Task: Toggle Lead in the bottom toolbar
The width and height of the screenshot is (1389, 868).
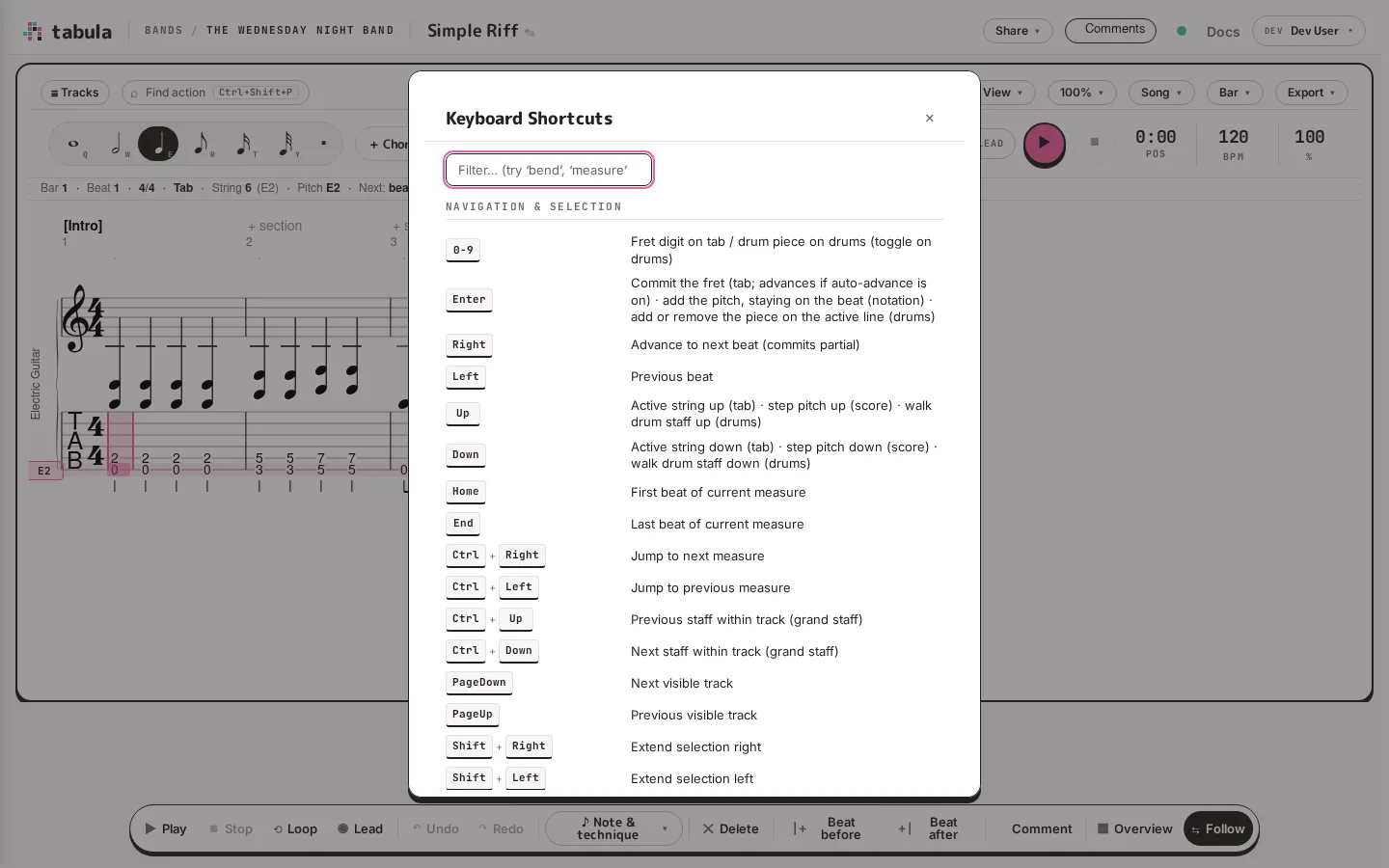Action: 361,829
